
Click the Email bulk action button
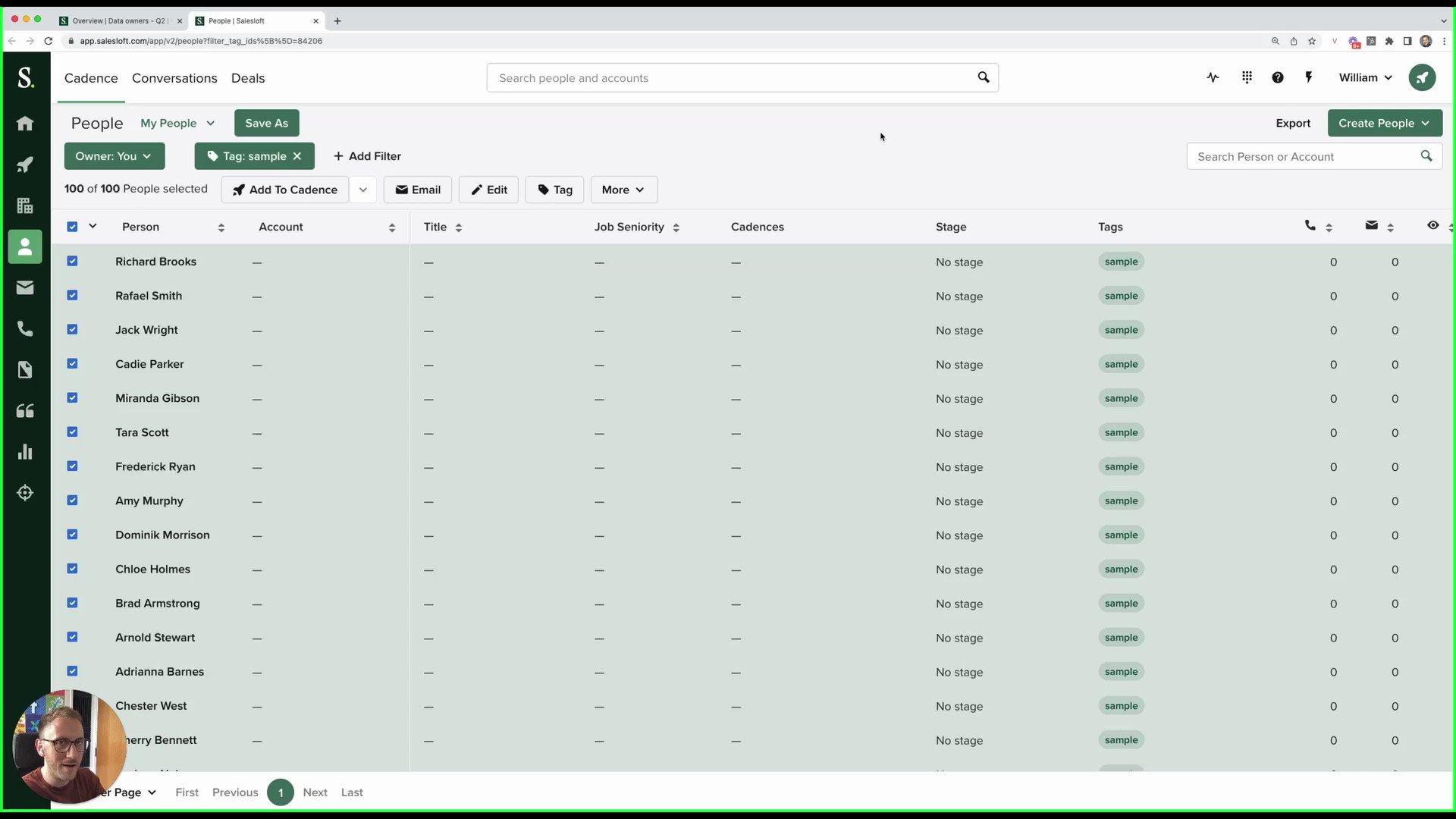[418, 190]
